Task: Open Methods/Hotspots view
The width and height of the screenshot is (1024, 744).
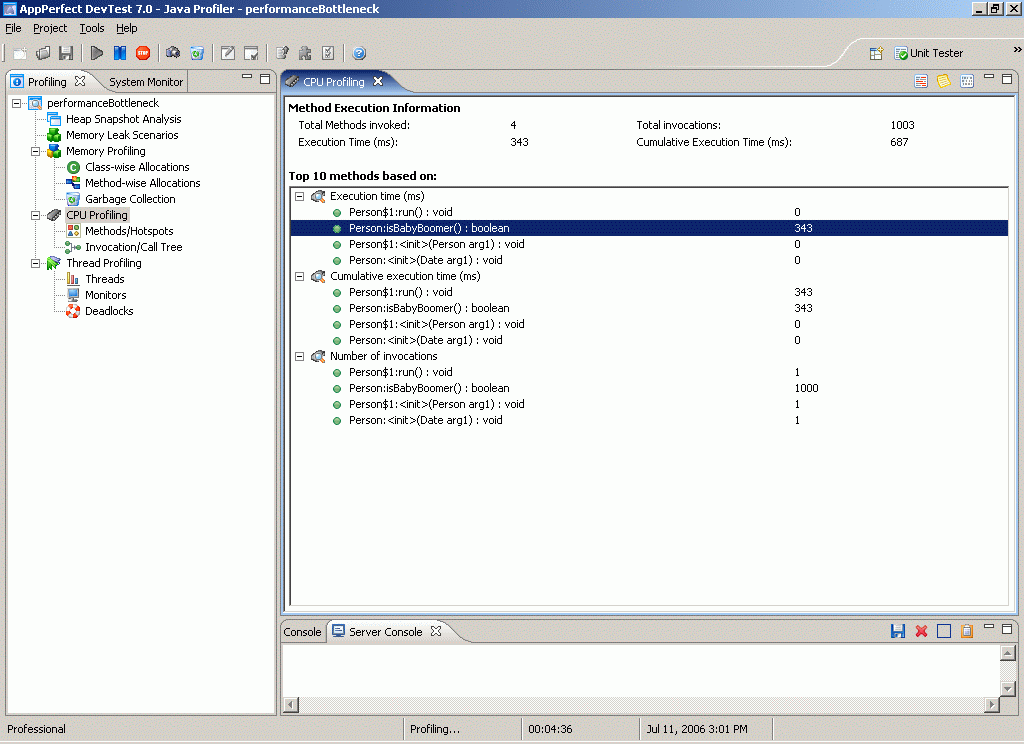Action: click(x=129, y=231)
